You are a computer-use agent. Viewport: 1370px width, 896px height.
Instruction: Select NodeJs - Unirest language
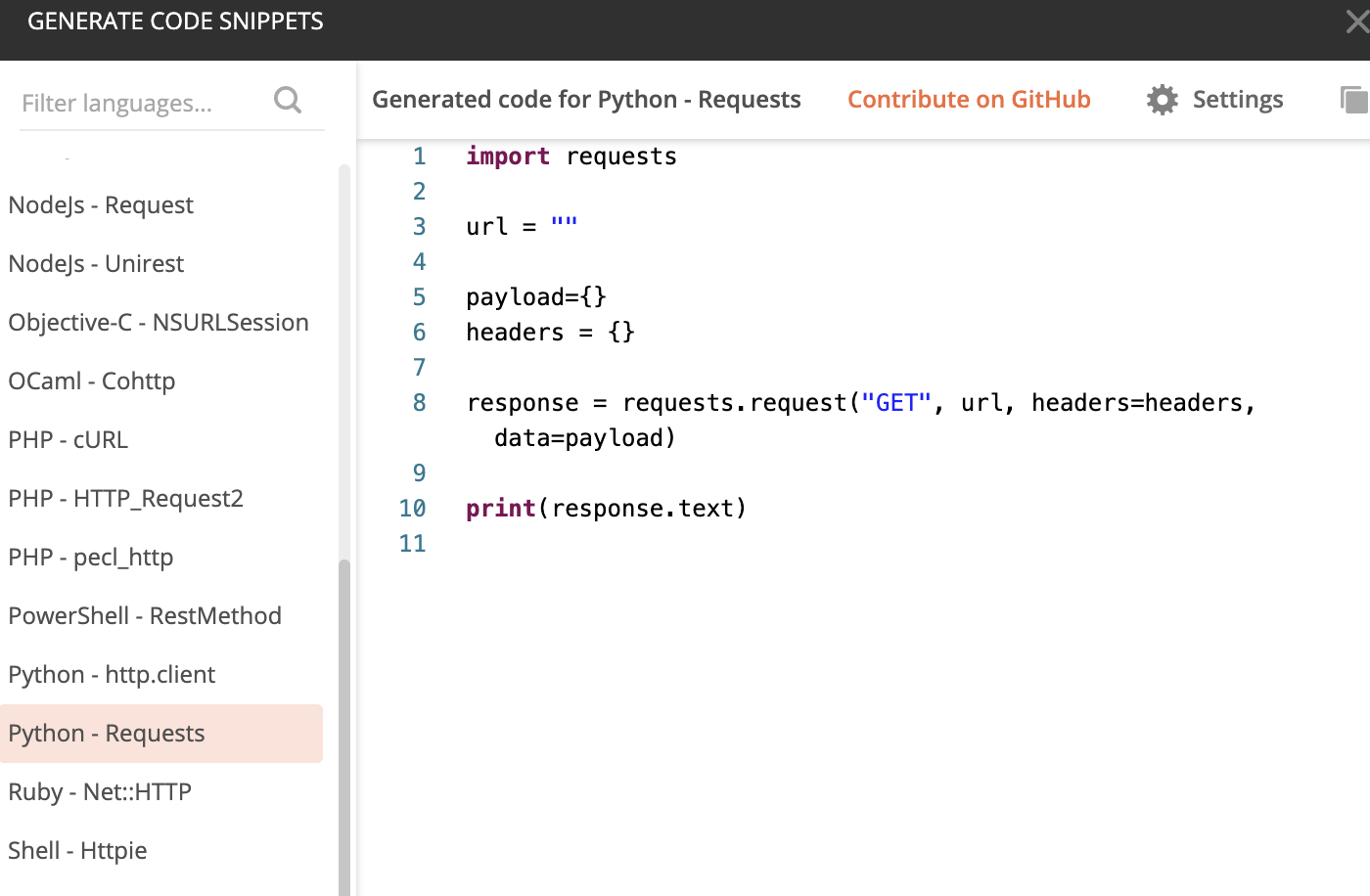tap(161, 264)
